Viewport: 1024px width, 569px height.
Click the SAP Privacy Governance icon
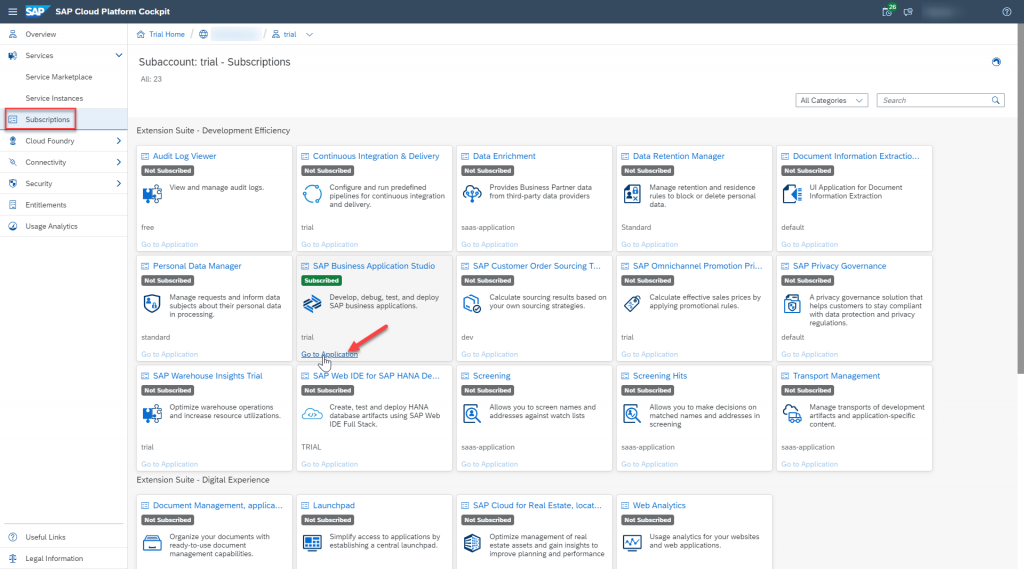tap(792, 304)
